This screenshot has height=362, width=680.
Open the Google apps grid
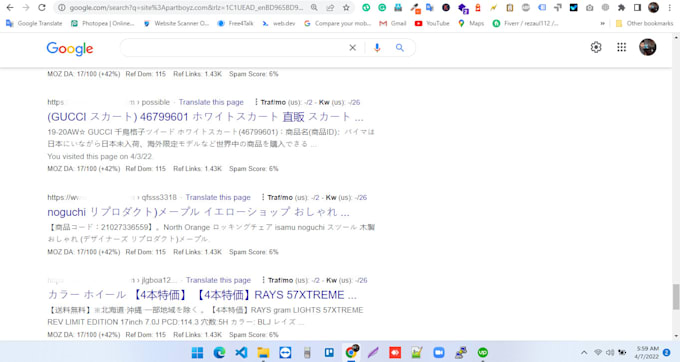pos(621,47)
